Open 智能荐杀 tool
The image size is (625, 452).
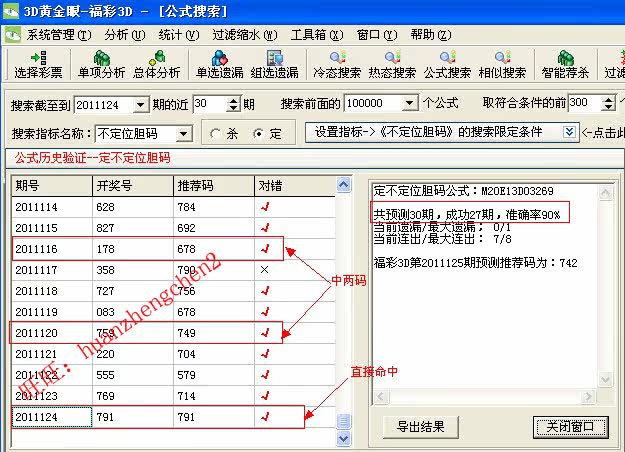(x=565, y=65)
